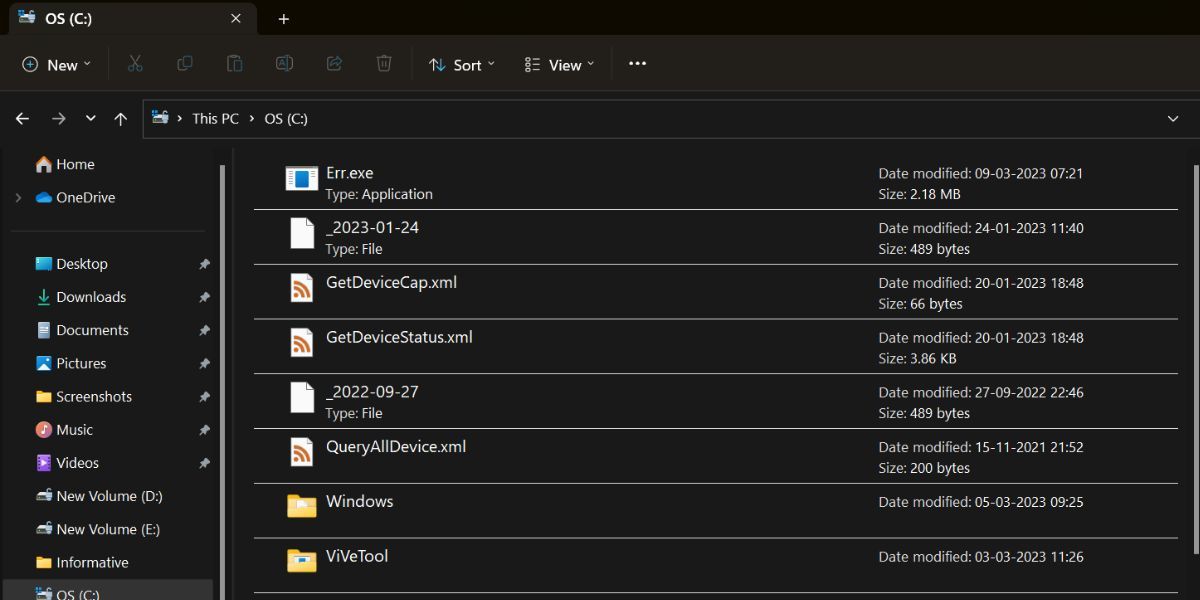This screenshot has width=1200, height=600.
Task: Open the Sort options dropdown
Action: pyautogui.click(x=462, y=64)
